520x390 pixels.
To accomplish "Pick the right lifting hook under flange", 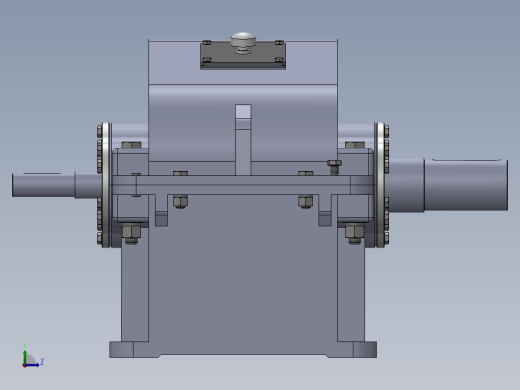I will pyautogui.click(x=325, y=210).
